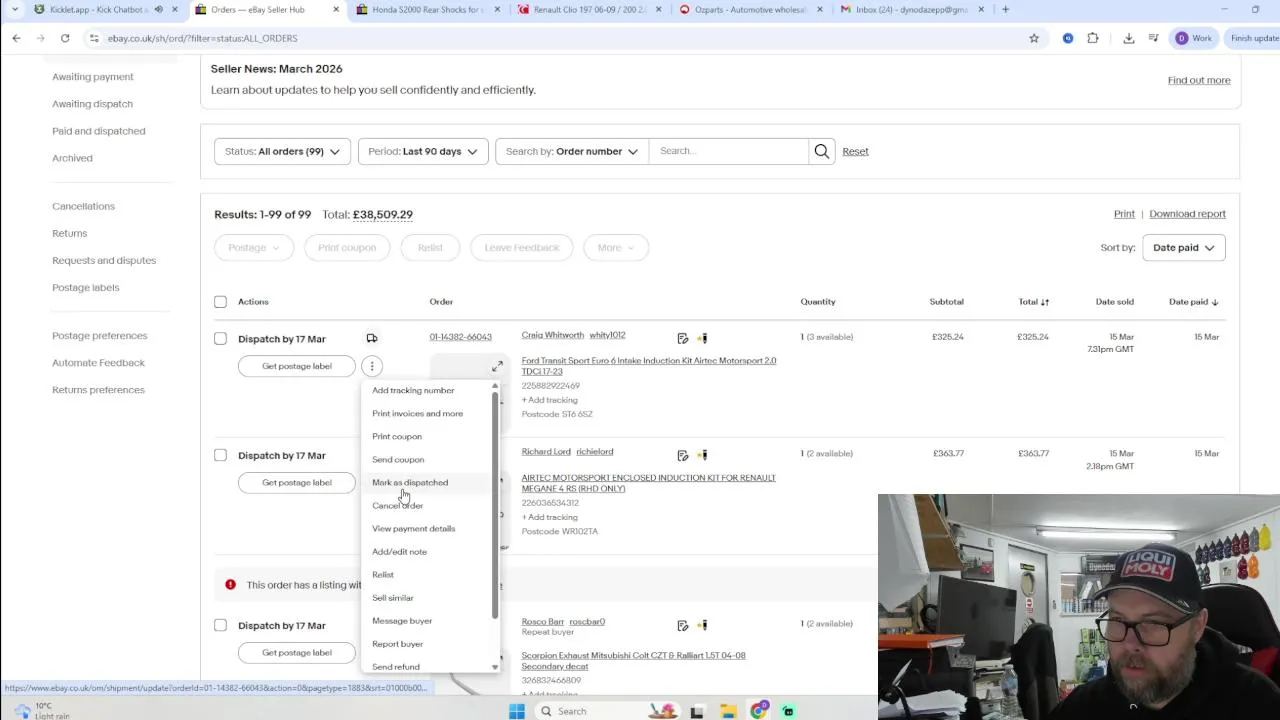
Task: Open the weather widget in taskbar
Action: (x=40, y=711)
